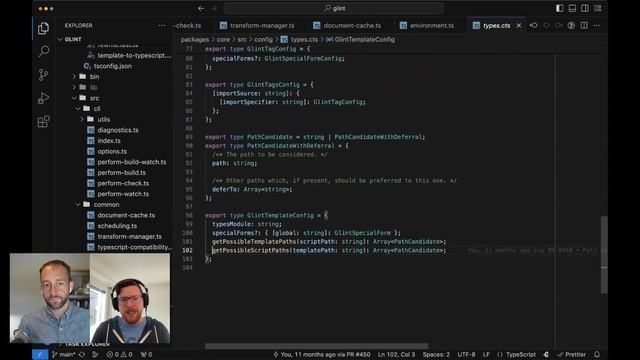Collapse the cli folder

[78, 109]
